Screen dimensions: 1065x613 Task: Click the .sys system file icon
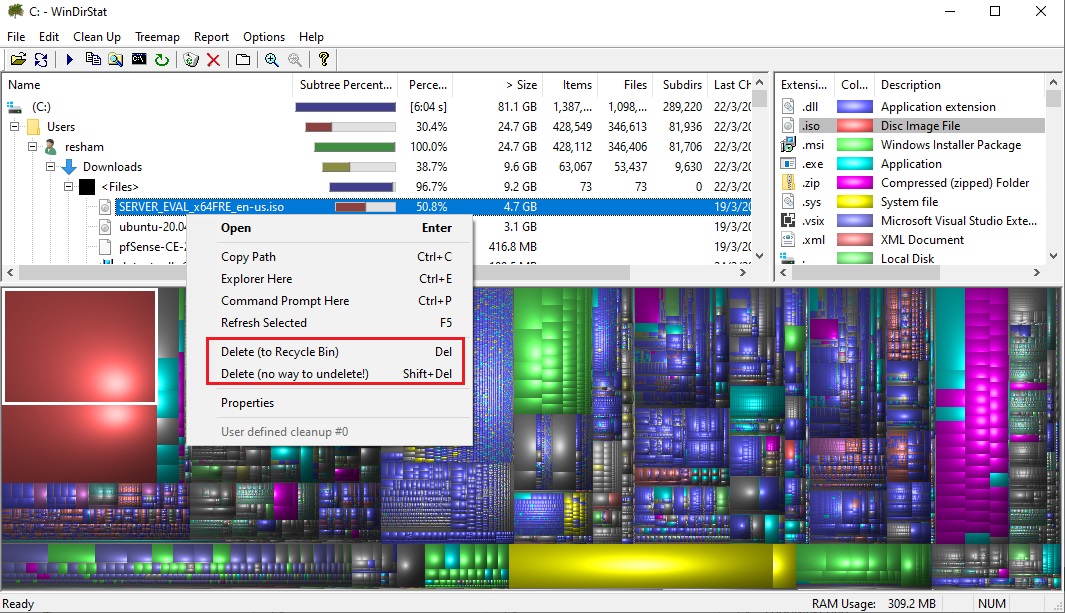(788, 202)
